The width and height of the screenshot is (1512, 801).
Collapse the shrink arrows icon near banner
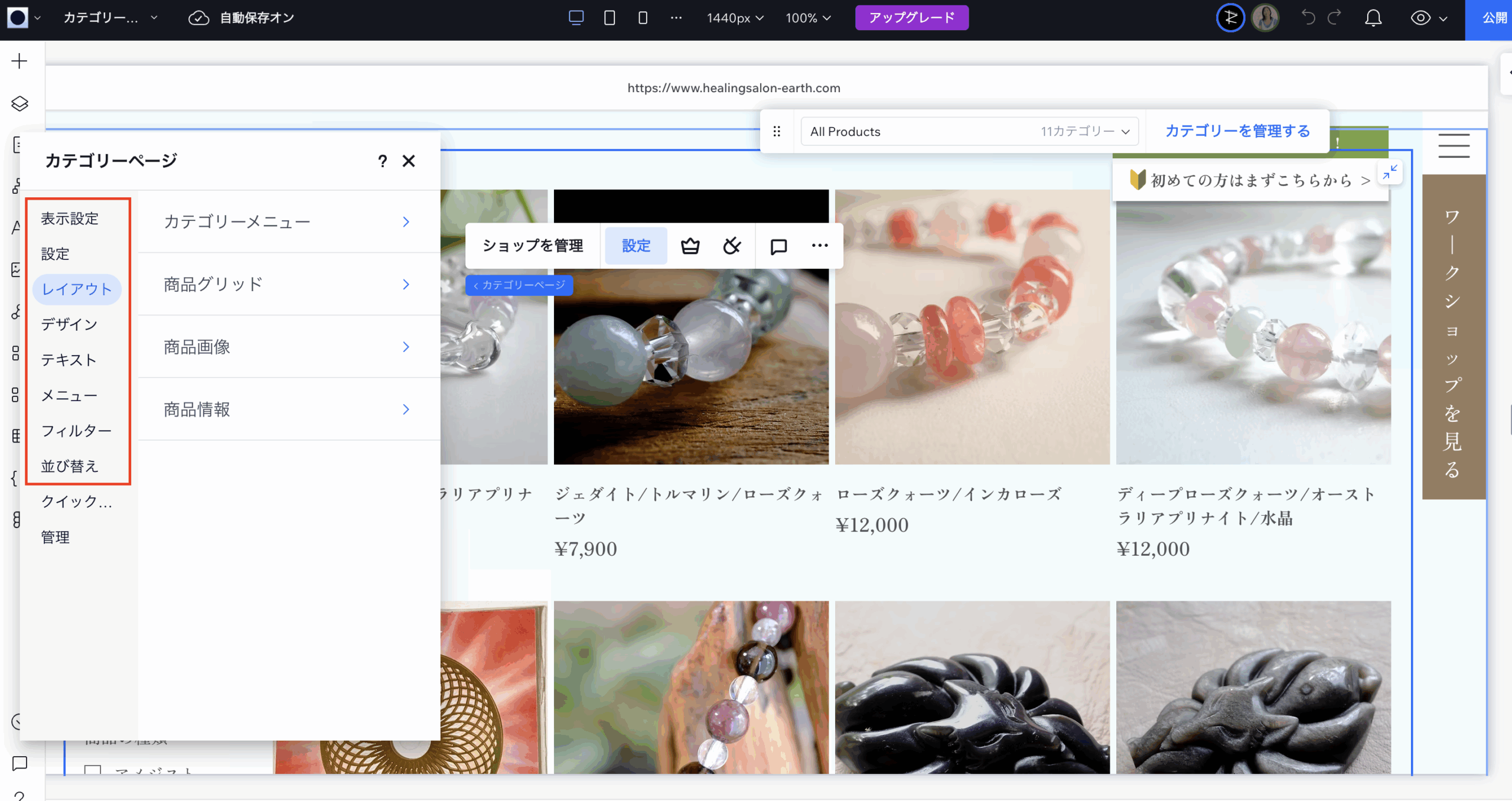point(1390,172)
